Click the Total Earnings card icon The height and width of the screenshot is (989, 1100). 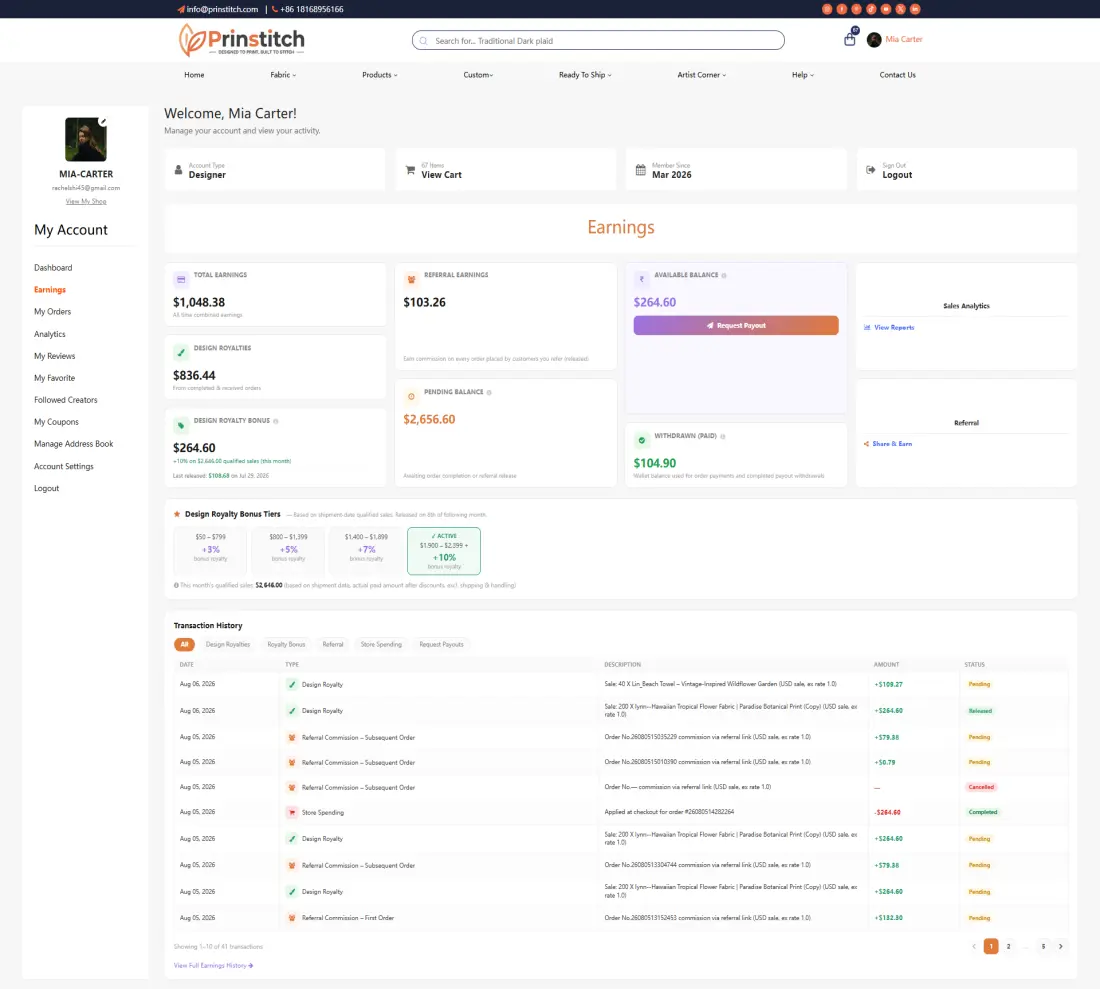pos(181,280)
